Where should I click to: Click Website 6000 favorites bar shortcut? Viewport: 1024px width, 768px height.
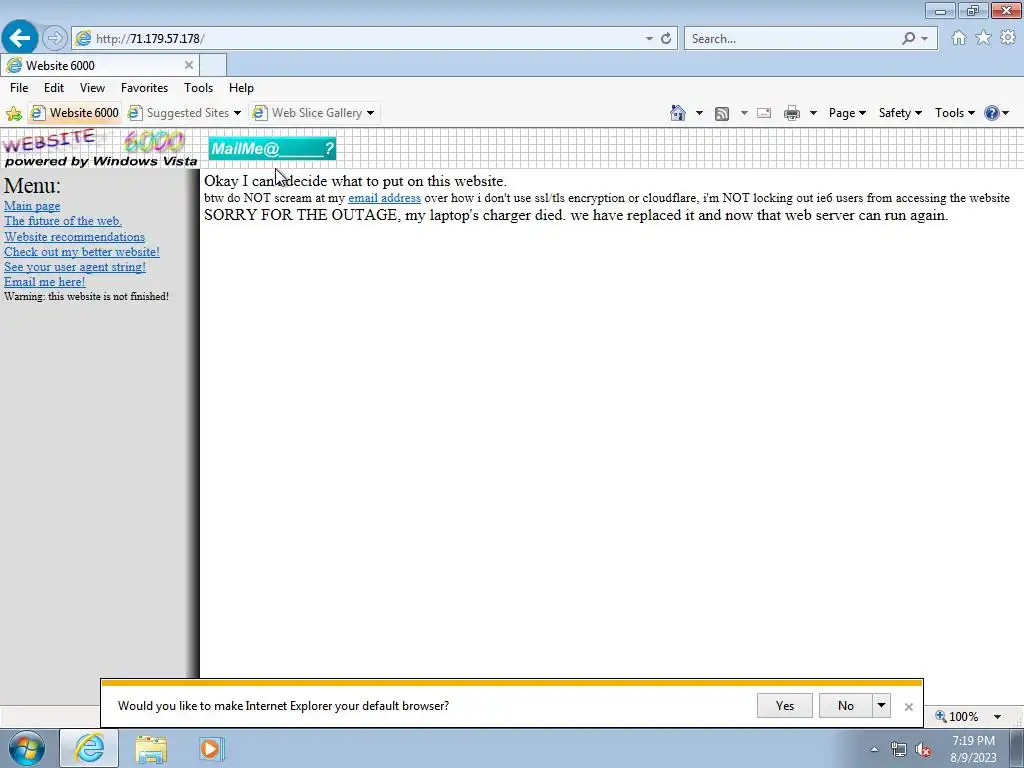tap(74, 113)
